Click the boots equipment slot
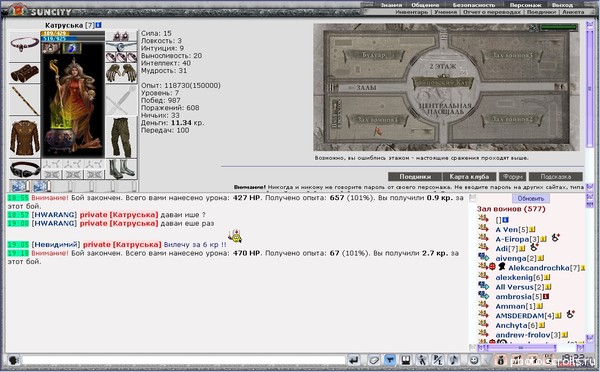The height and width of the screenshot is (372, 600). [121, 169]
